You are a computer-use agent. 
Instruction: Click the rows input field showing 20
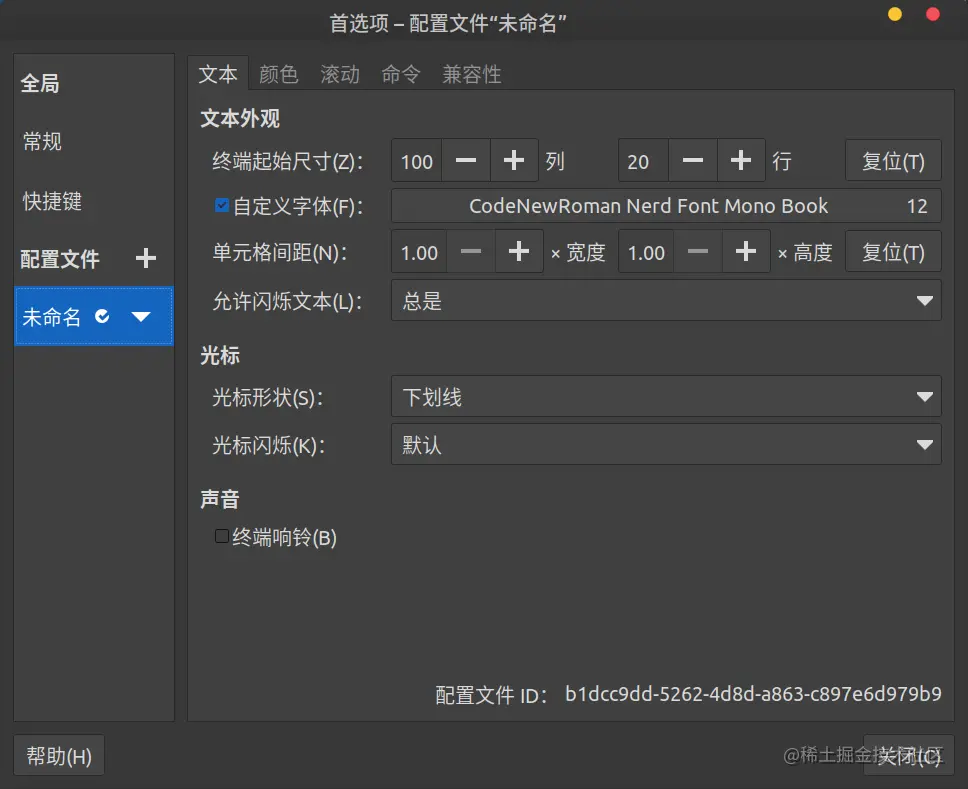[x=643, y=161]
